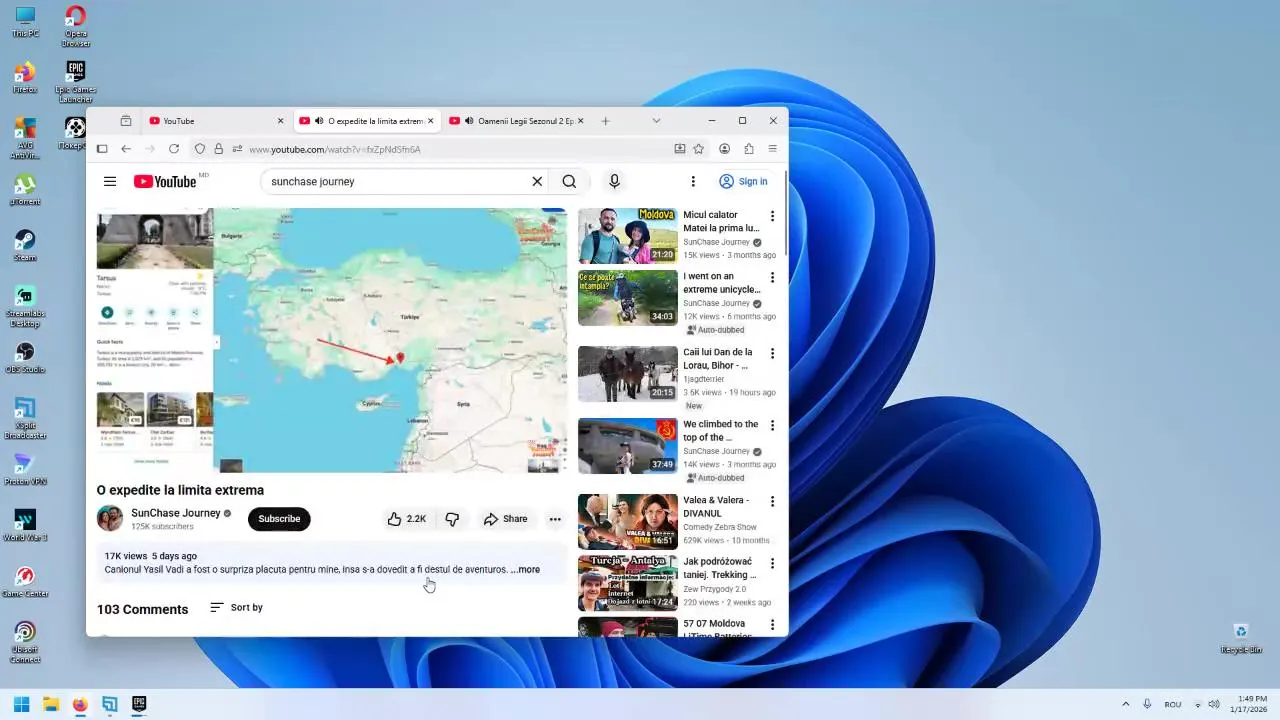Open the Firefox application menu
This screenshot has height=720, width=1280.
pyautogui.click(x=773, y=149)
